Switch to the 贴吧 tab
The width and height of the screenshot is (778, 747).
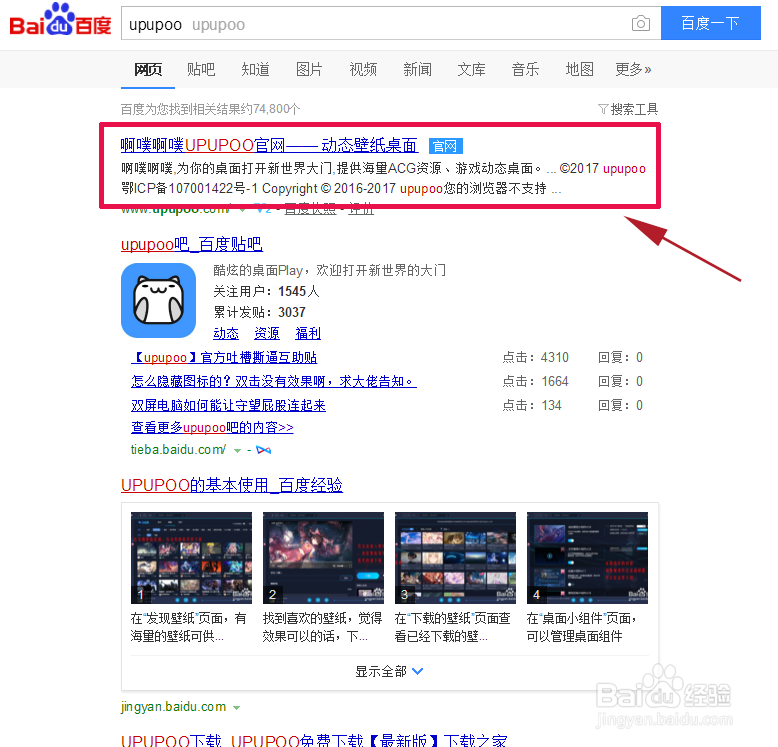[x=201, y=69]
